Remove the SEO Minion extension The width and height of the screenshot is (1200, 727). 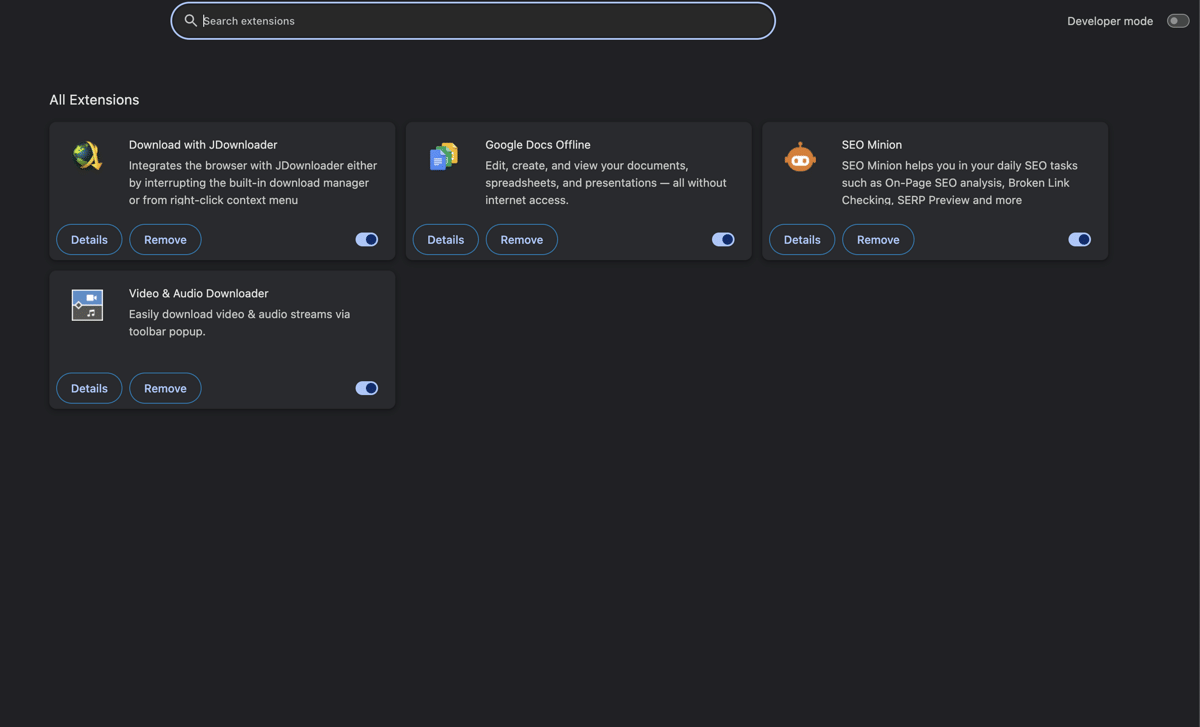878,240
